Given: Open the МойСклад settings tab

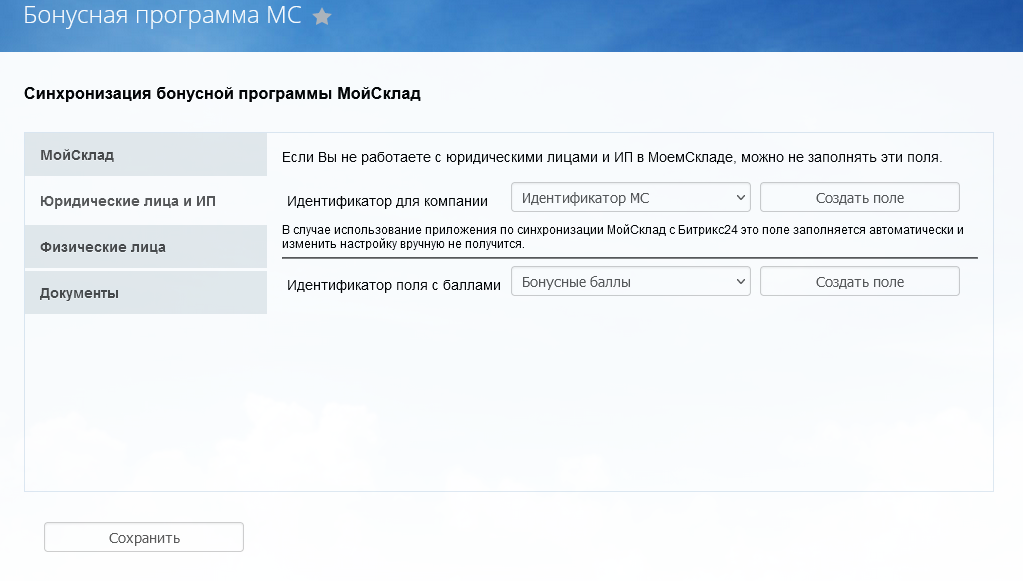Looking at the screenshot, I should coord(145,155).
